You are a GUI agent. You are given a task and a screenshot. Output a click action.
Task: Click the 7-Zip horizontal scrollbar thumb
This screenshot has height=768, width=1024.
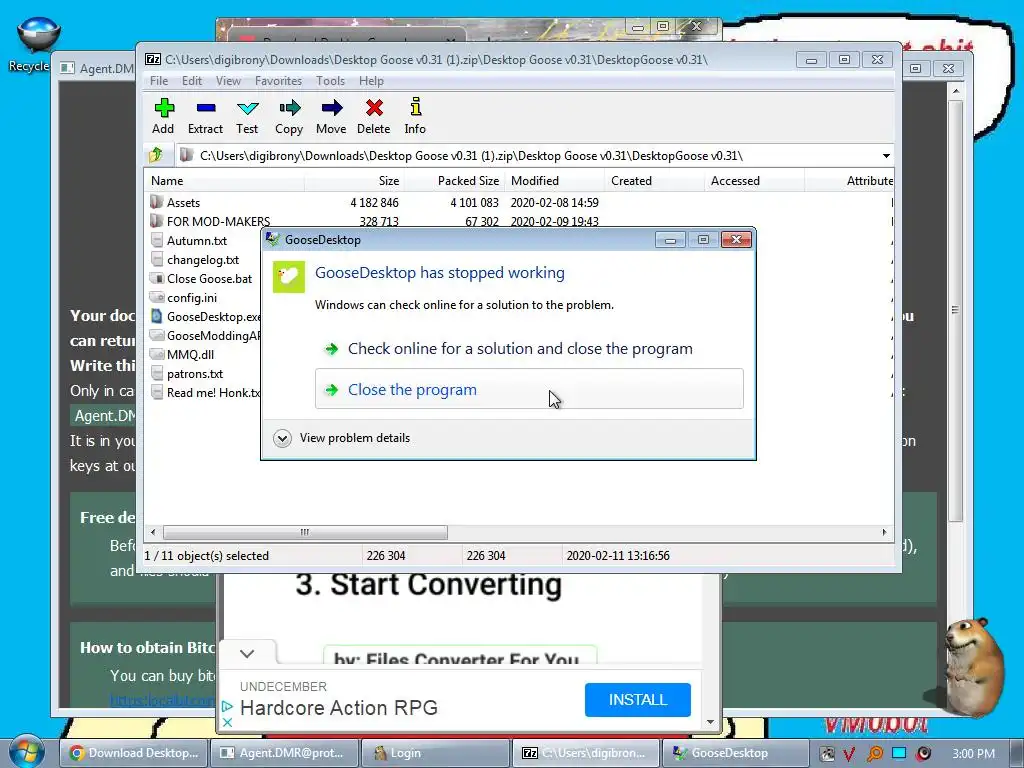[305, 532]
